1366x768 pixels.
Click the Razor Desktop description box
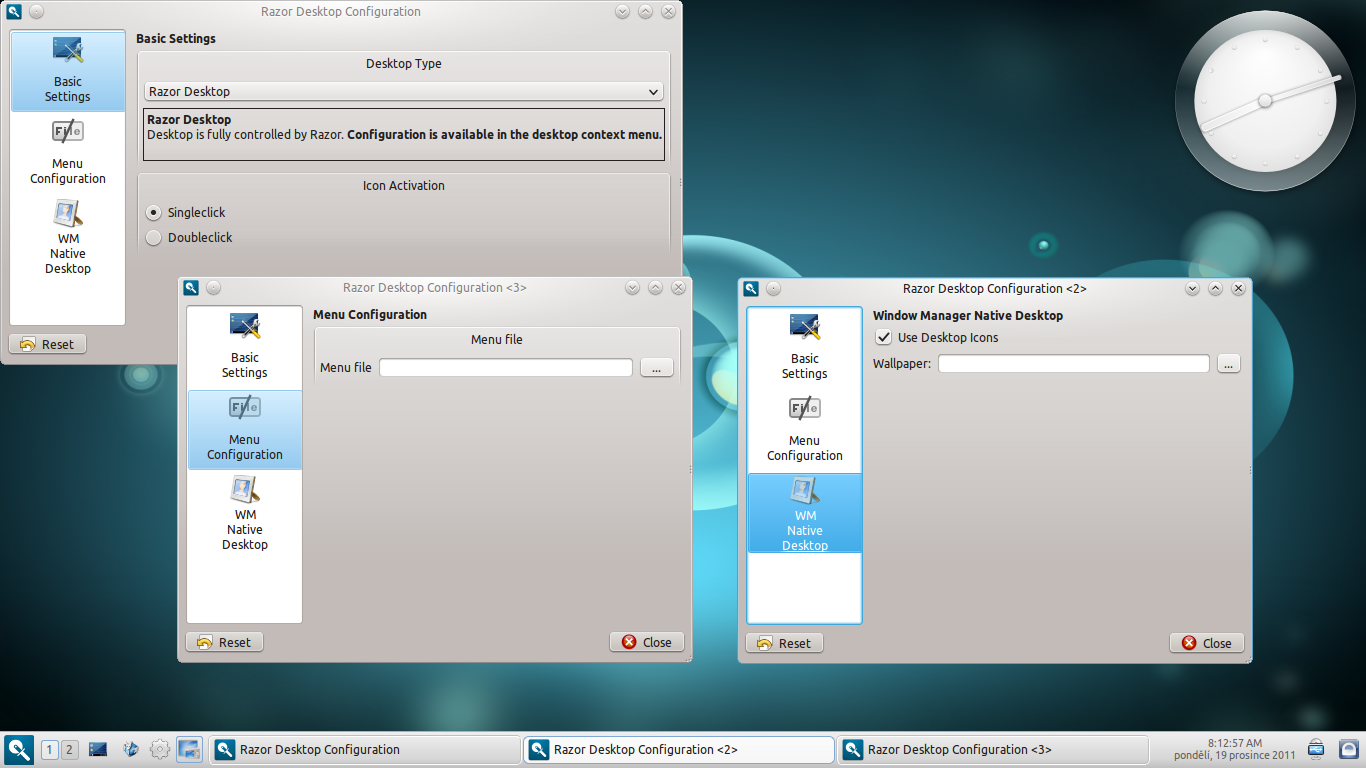(404, 134)
